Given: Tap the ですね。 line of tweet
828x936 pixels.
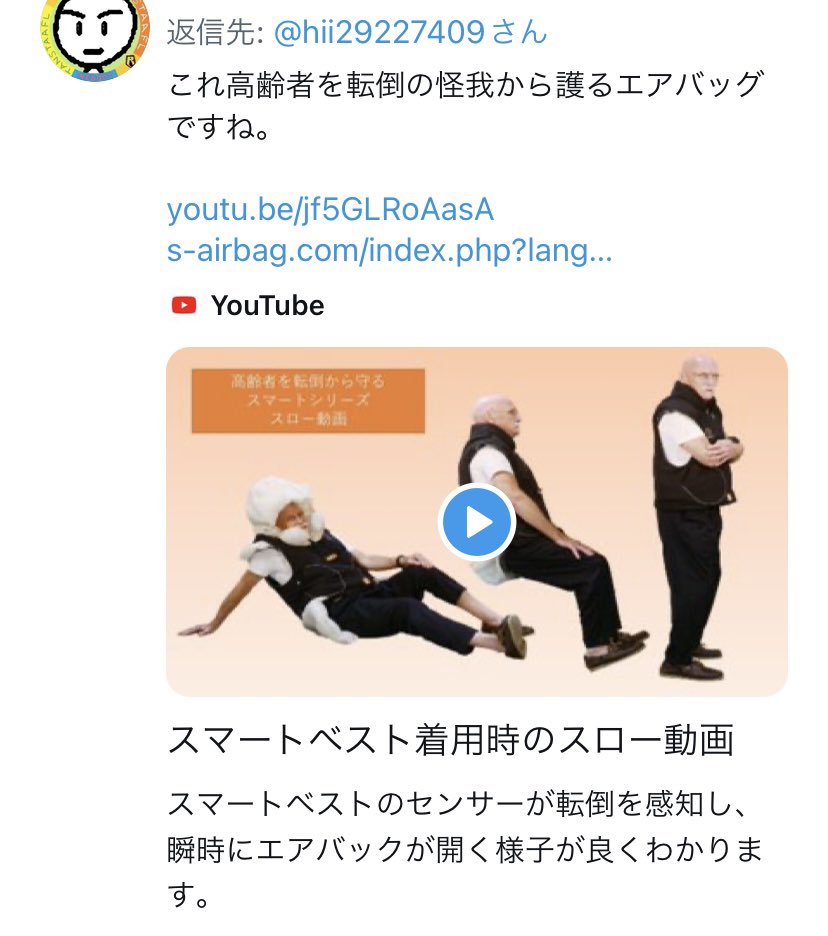Looking at the screenshot, I should pos(219,127).
